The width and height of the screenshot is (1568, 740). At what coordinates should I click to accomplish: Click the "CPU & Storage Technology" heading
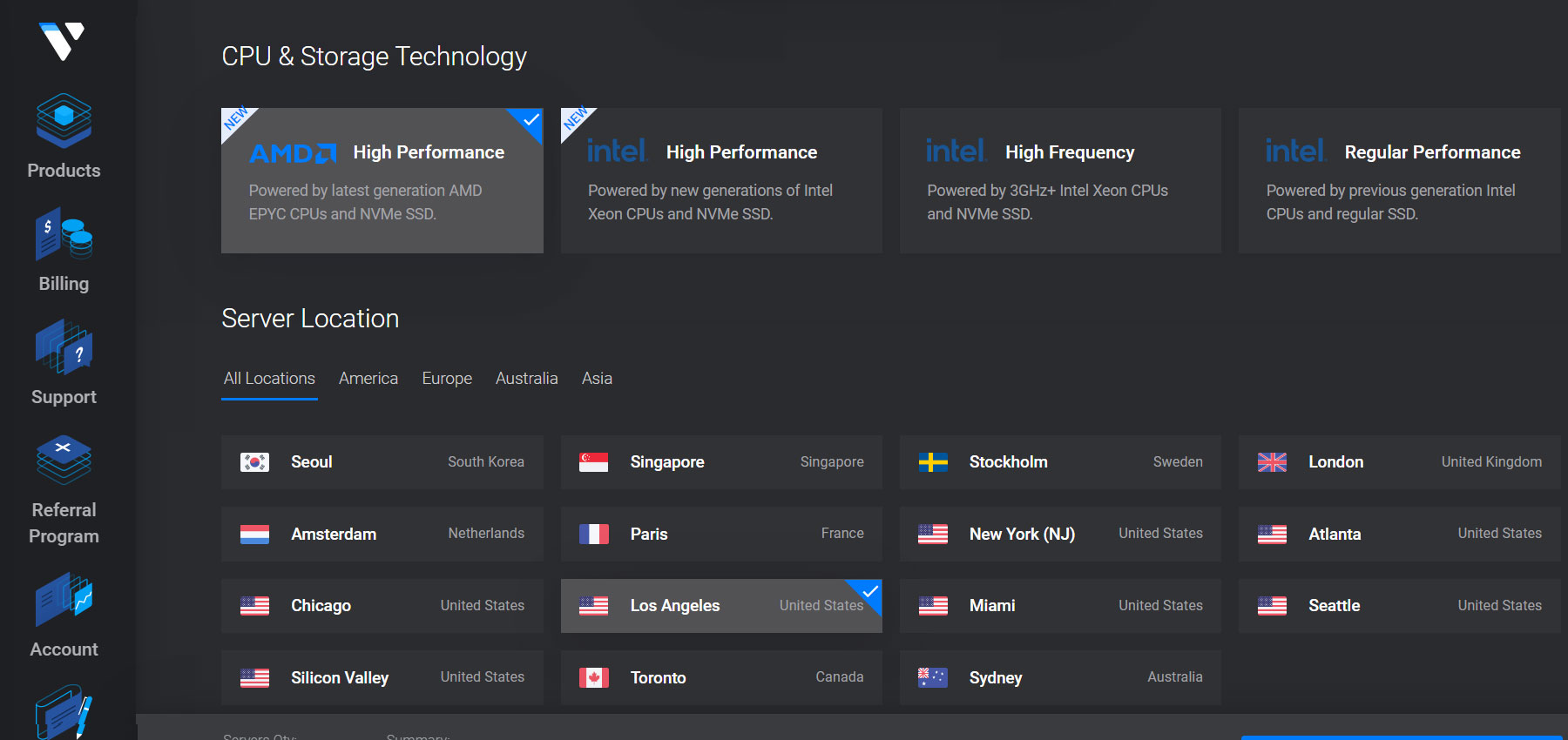(x=375, y=57)
